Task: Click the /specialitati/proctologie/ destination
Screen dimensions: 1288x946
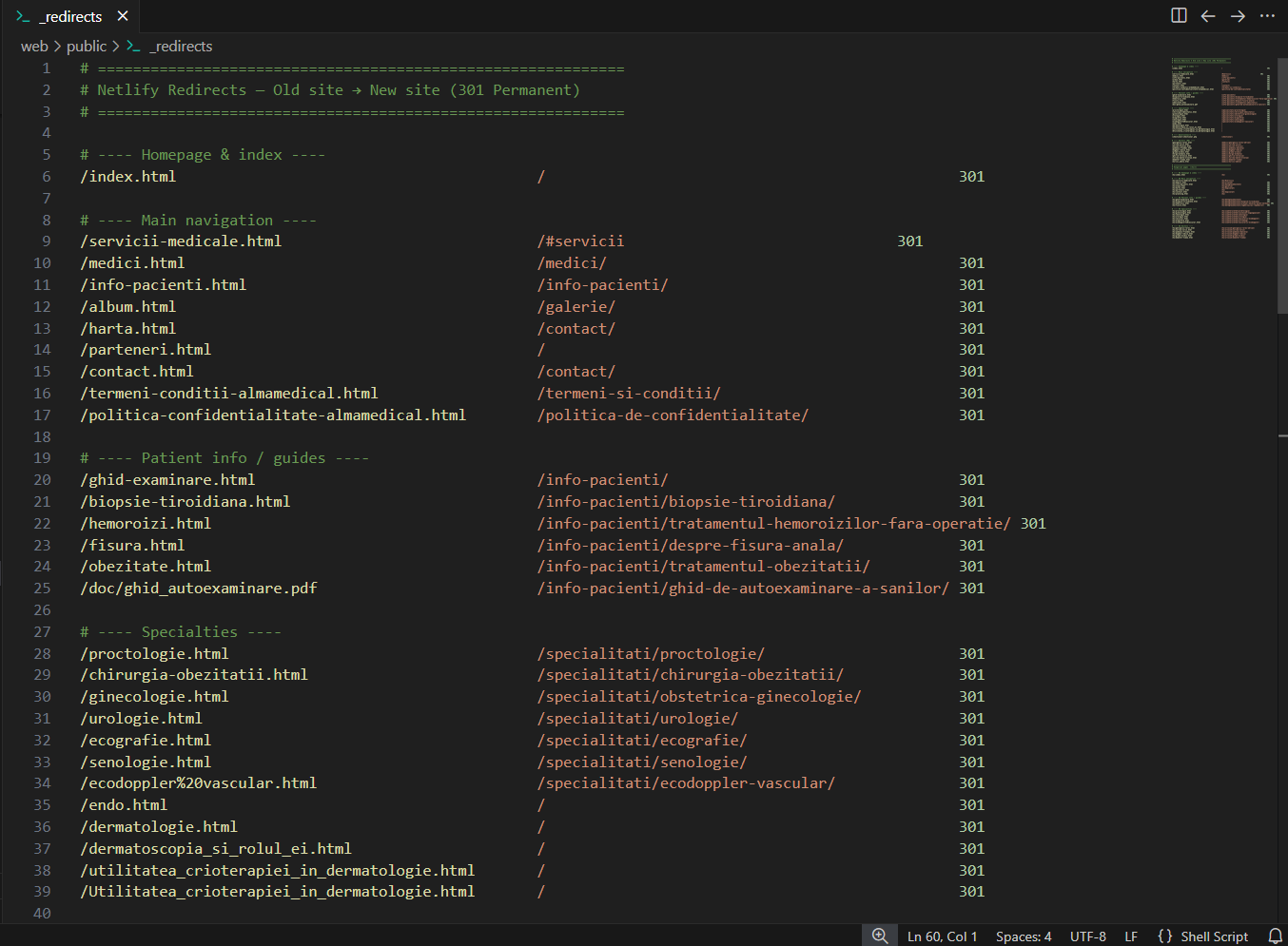Action: 651,654
